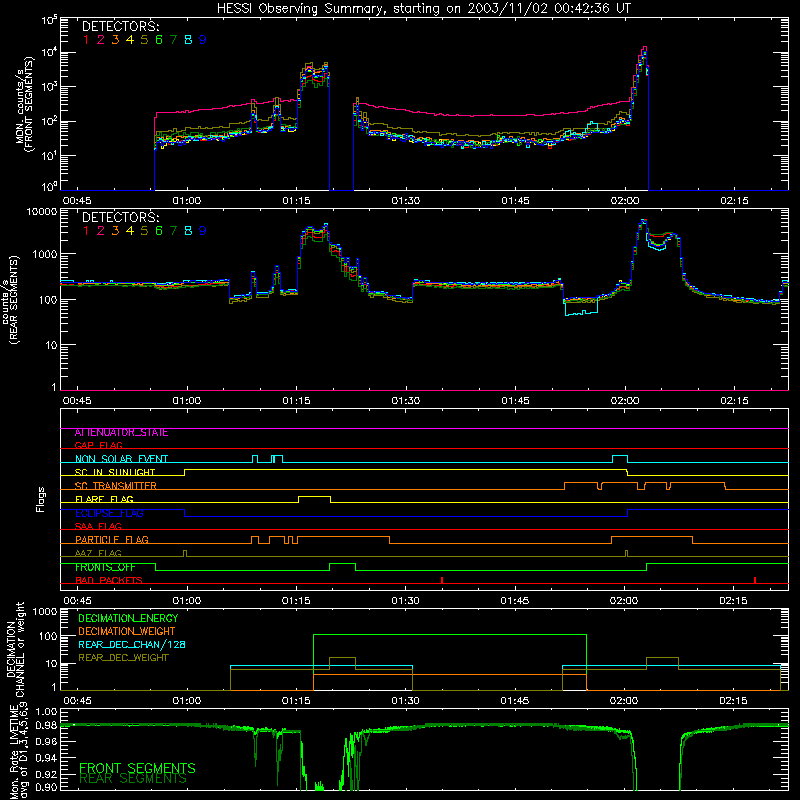
Task: Click the 10000 tick label on rear segments axis
Action: (x=42, y=212)
